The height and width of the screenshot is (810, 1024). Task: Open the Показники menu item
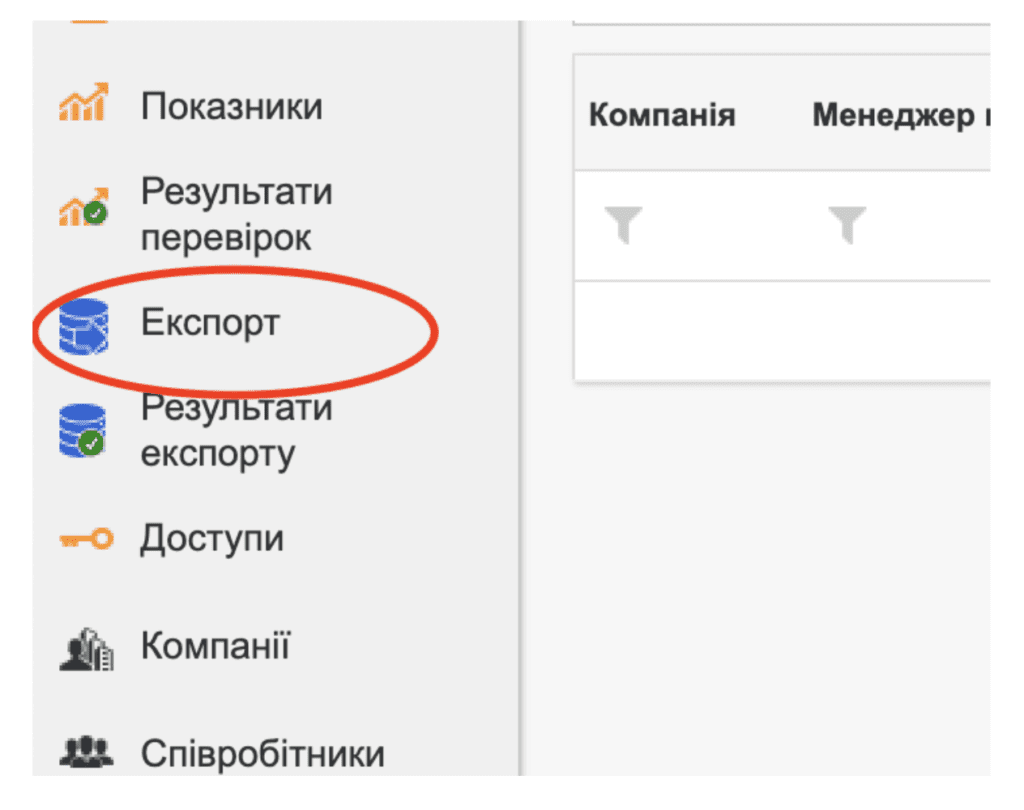[x=232, y=106]
